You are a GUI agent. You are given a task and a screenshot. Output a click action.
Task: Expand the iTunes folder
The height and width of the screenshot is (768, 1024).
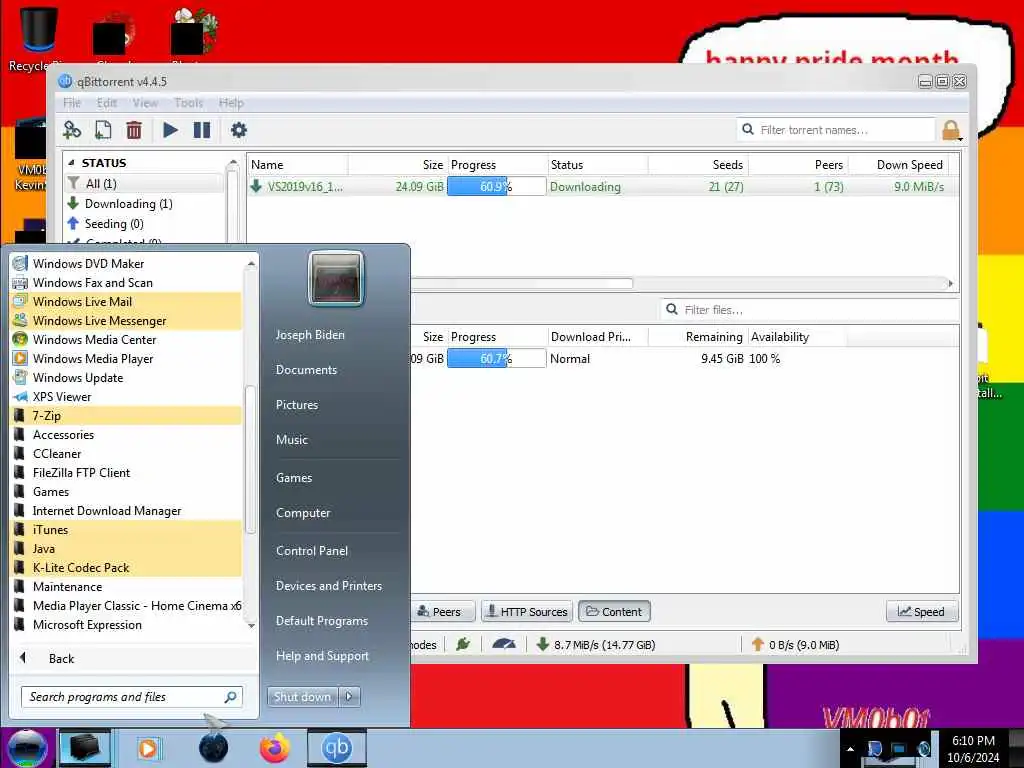127,530
